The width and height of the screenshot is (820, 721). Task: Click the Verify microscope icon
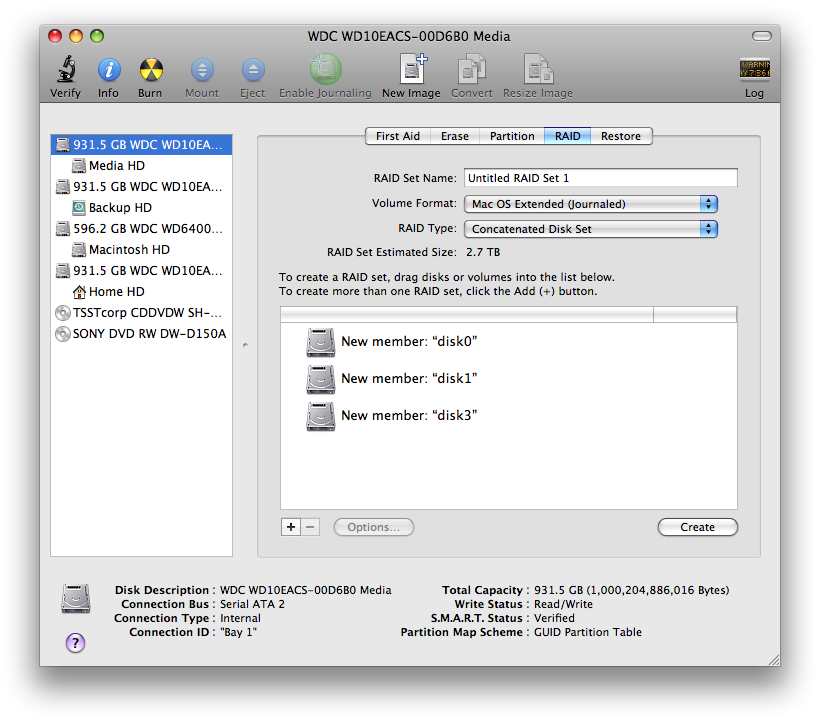66,70
